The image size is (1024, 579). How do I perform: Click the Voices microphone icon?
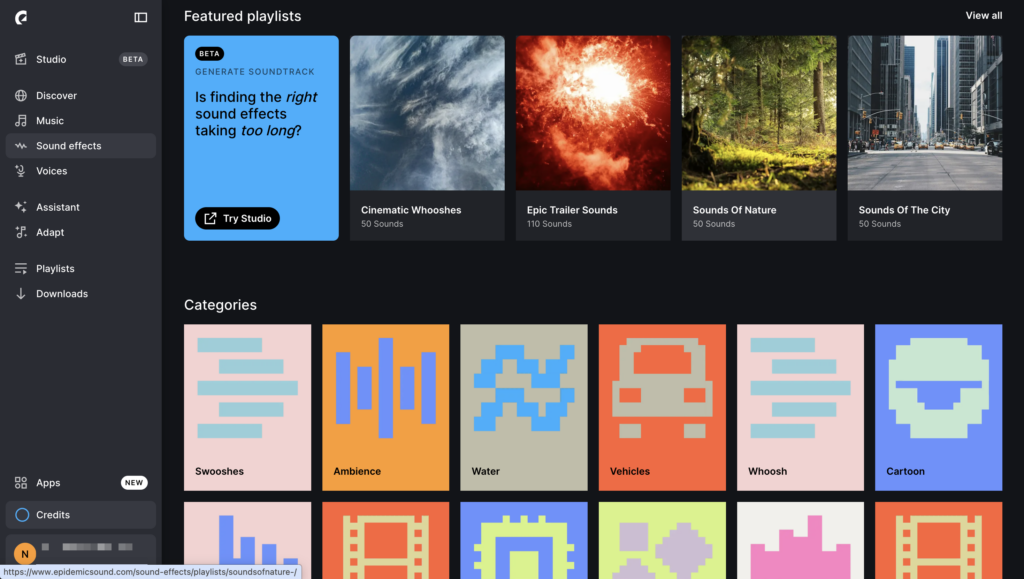point(21,171)
